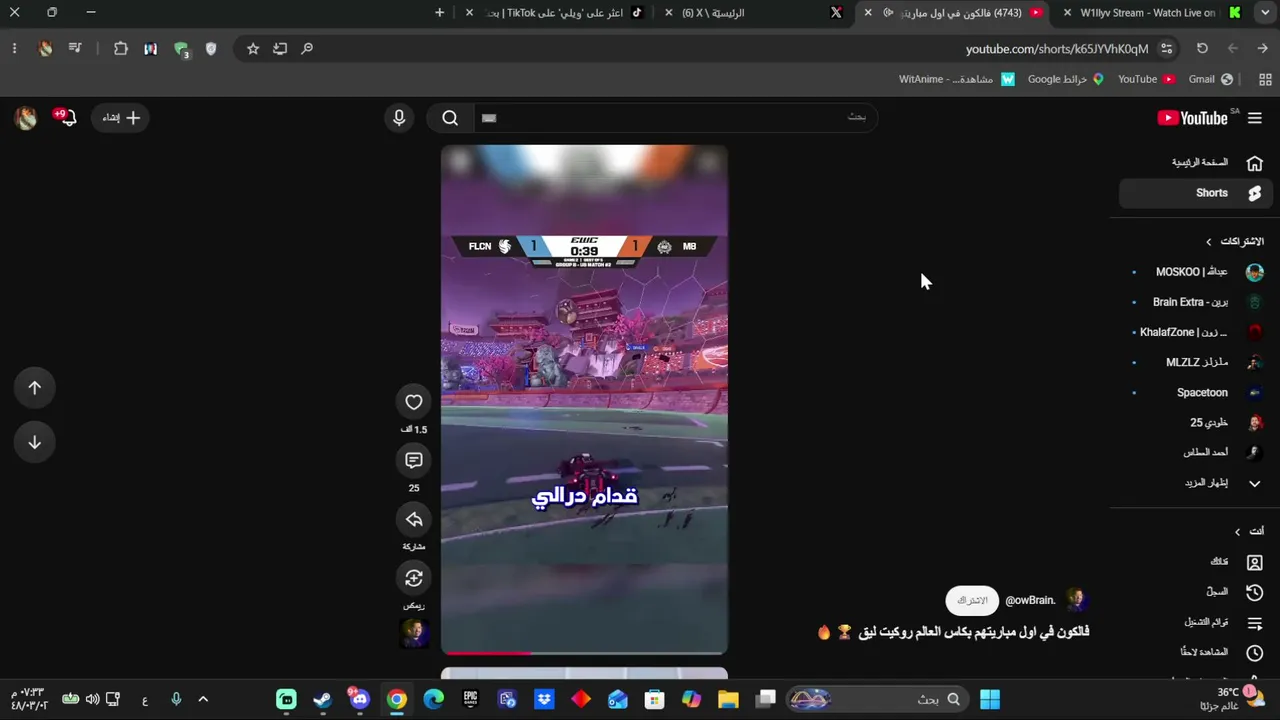
Task: Open Spacetoon subscription channel
Action: (x=1197, y=393)
